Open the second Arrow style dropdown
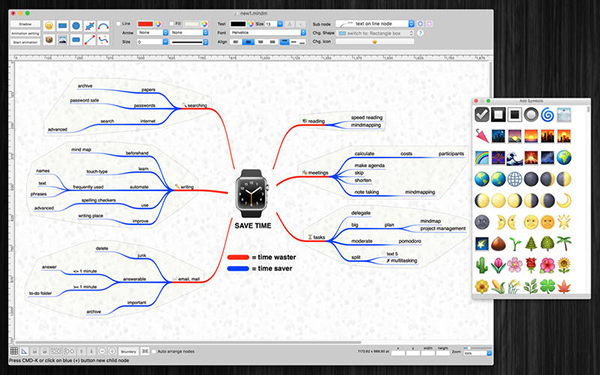 [189, 33]
